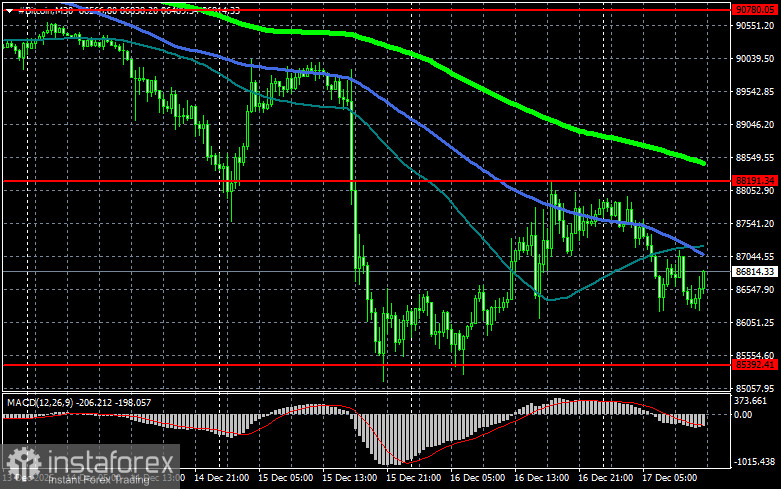Click the 16 Dec 21:00 time label
This screenshot has height=489, width=781.
point(605,478)
